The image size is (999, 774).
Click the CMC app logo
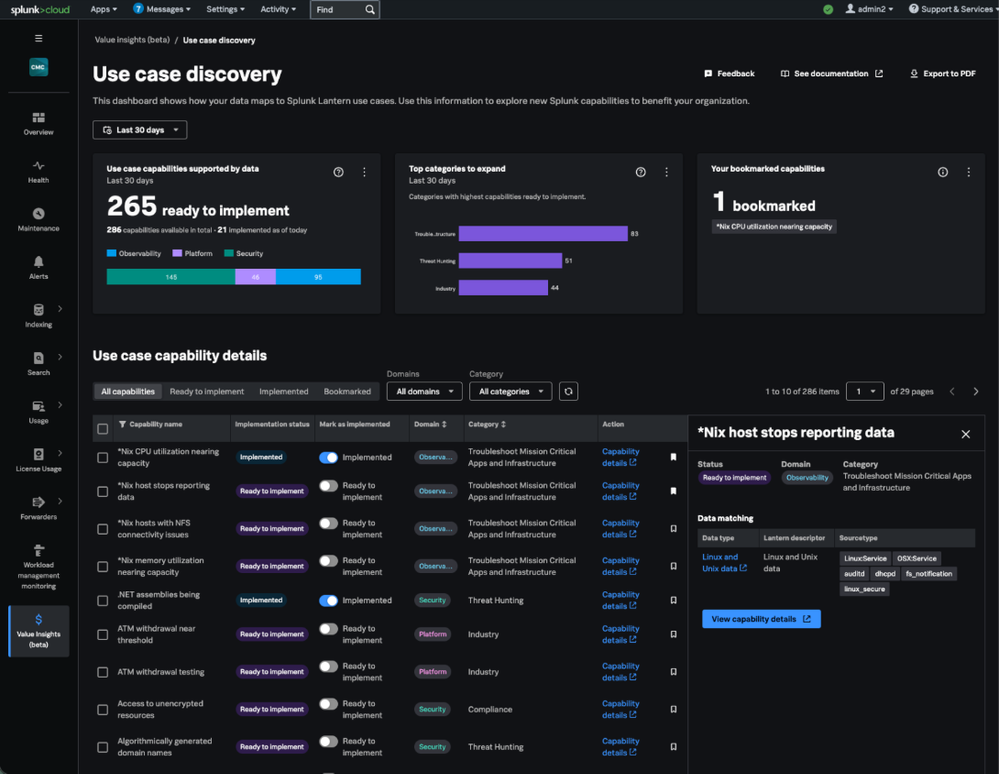tap(39, 67)
